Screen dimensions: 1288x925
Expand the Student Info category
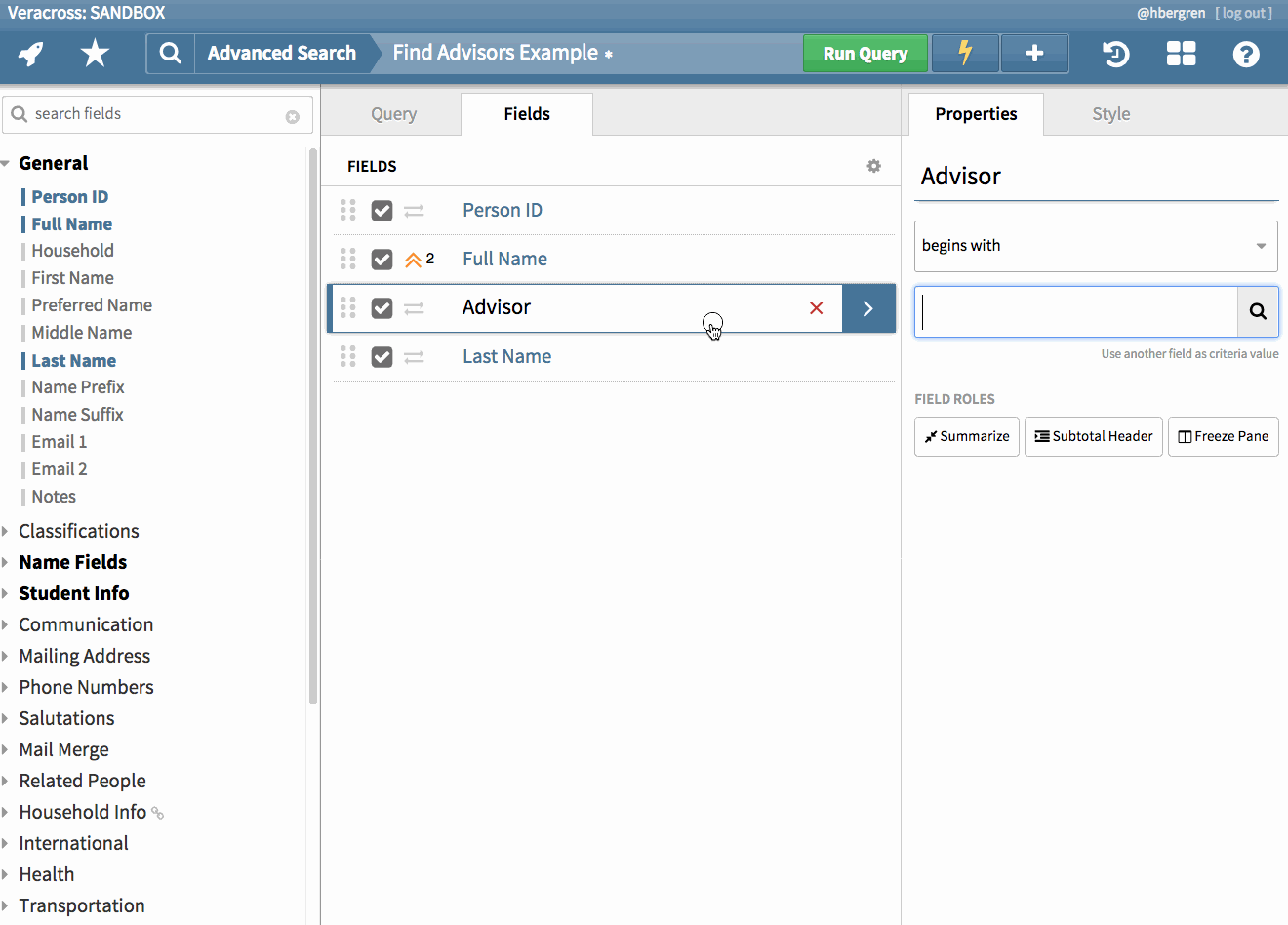73,593
